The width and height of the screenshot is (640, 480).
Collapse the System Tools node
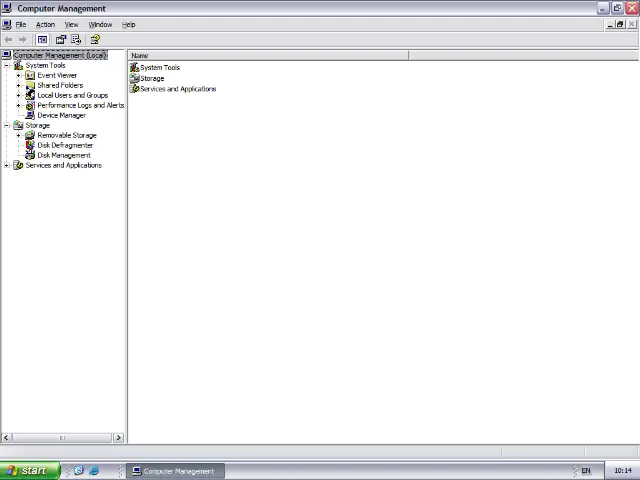[x=7, y=65]
